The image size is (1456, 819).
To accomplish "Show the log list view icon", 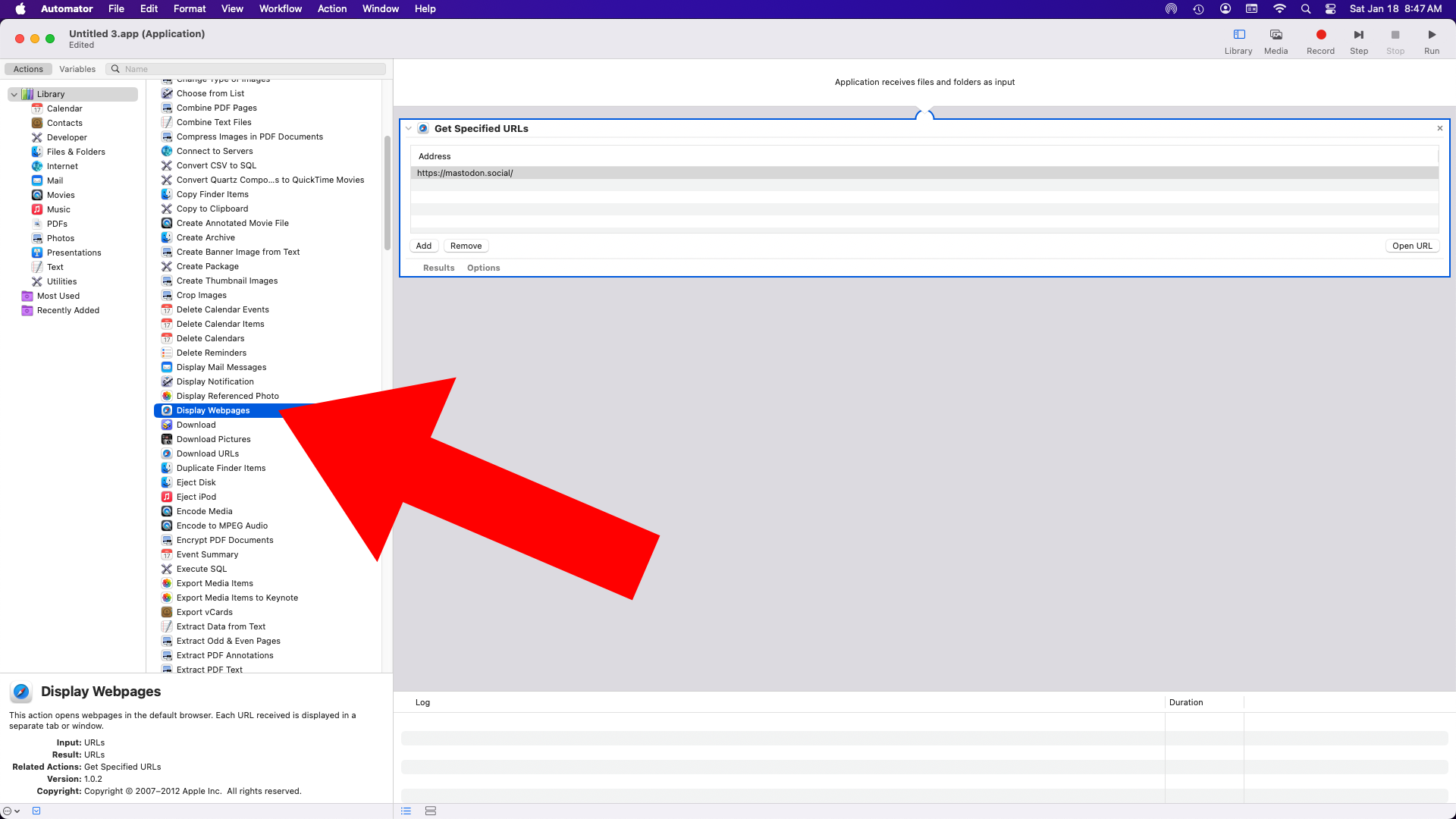I will pyautogui.click(x=406, y=811).
